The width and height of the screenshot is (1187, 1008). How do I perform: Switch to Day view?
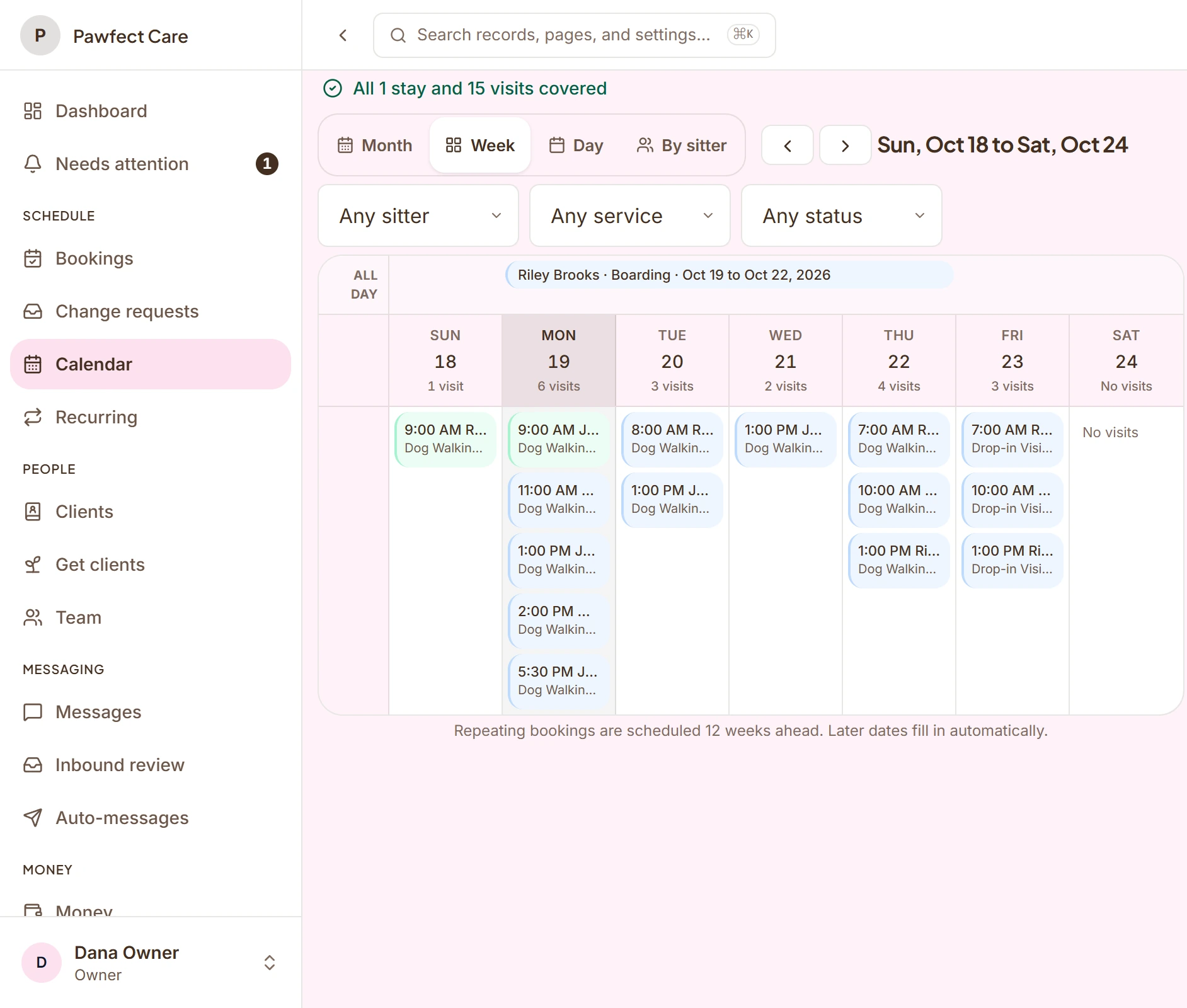576,146
